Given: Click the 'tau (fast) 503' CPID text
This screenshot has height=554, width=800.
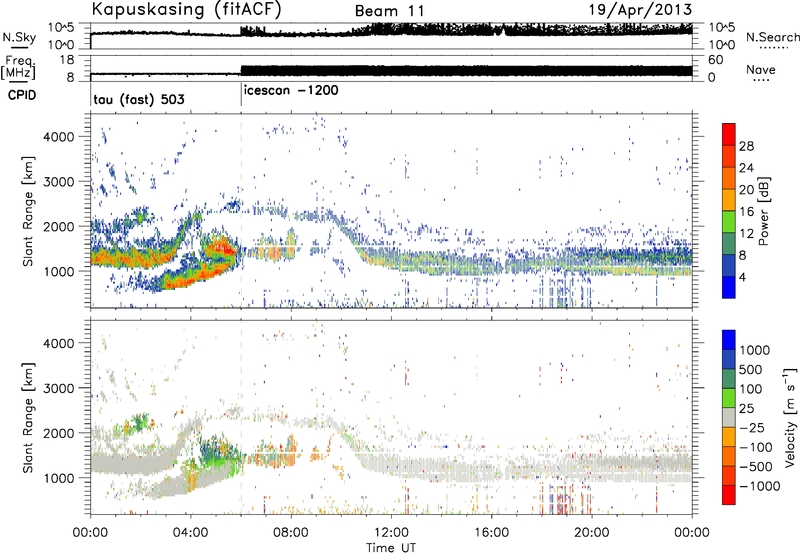Looking at the screenshot, I should pos(139,99).
